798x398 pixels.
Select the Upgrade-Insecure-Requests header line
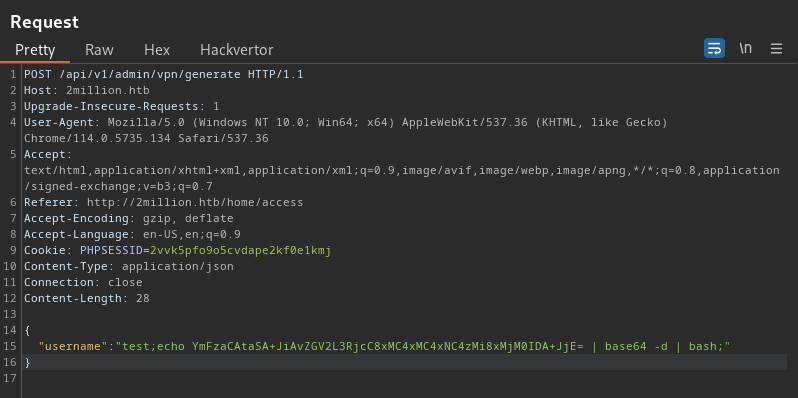tap(122, 106)
